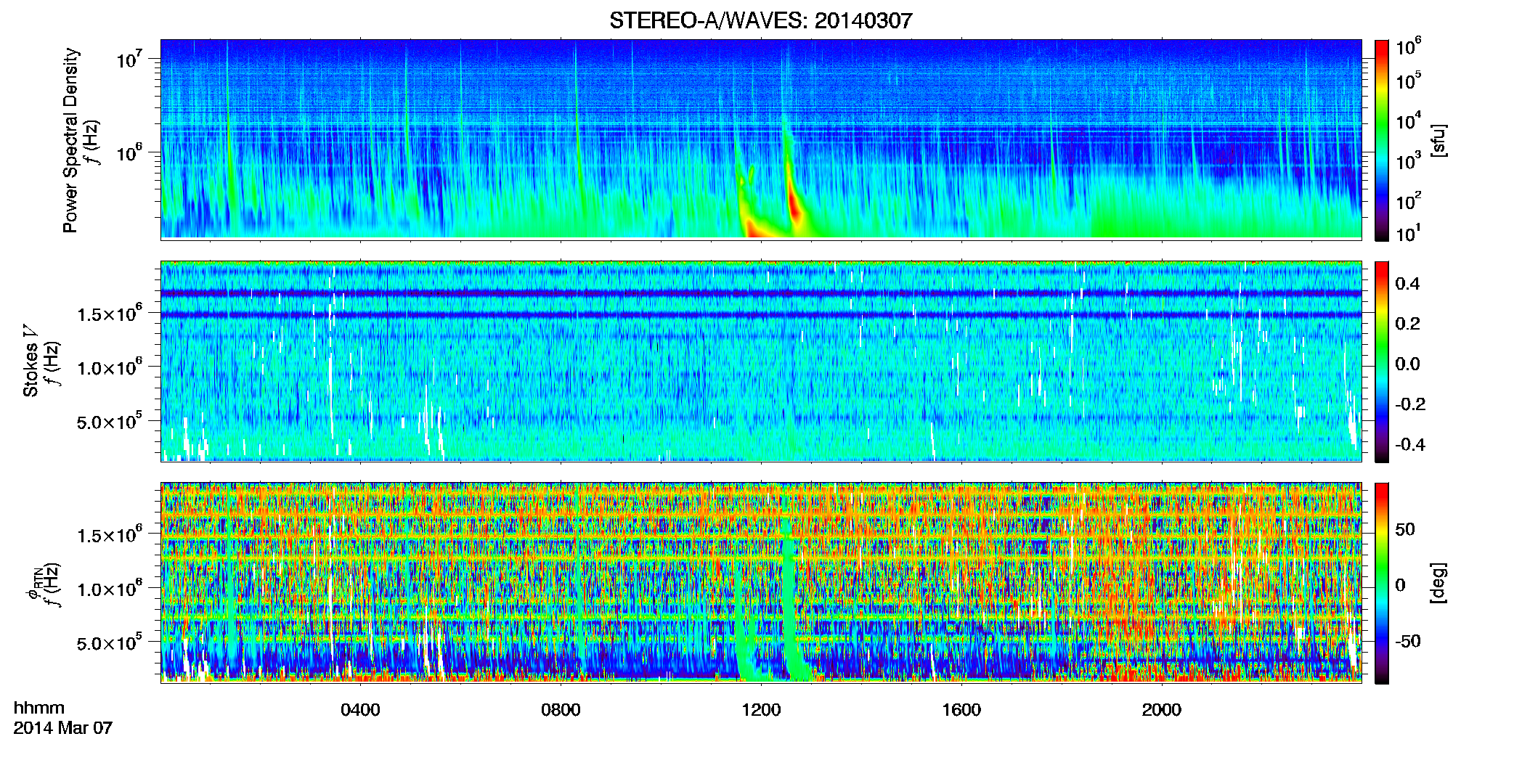Click the 0.0 label on Stokes V colorbar

coord(1407,364)
